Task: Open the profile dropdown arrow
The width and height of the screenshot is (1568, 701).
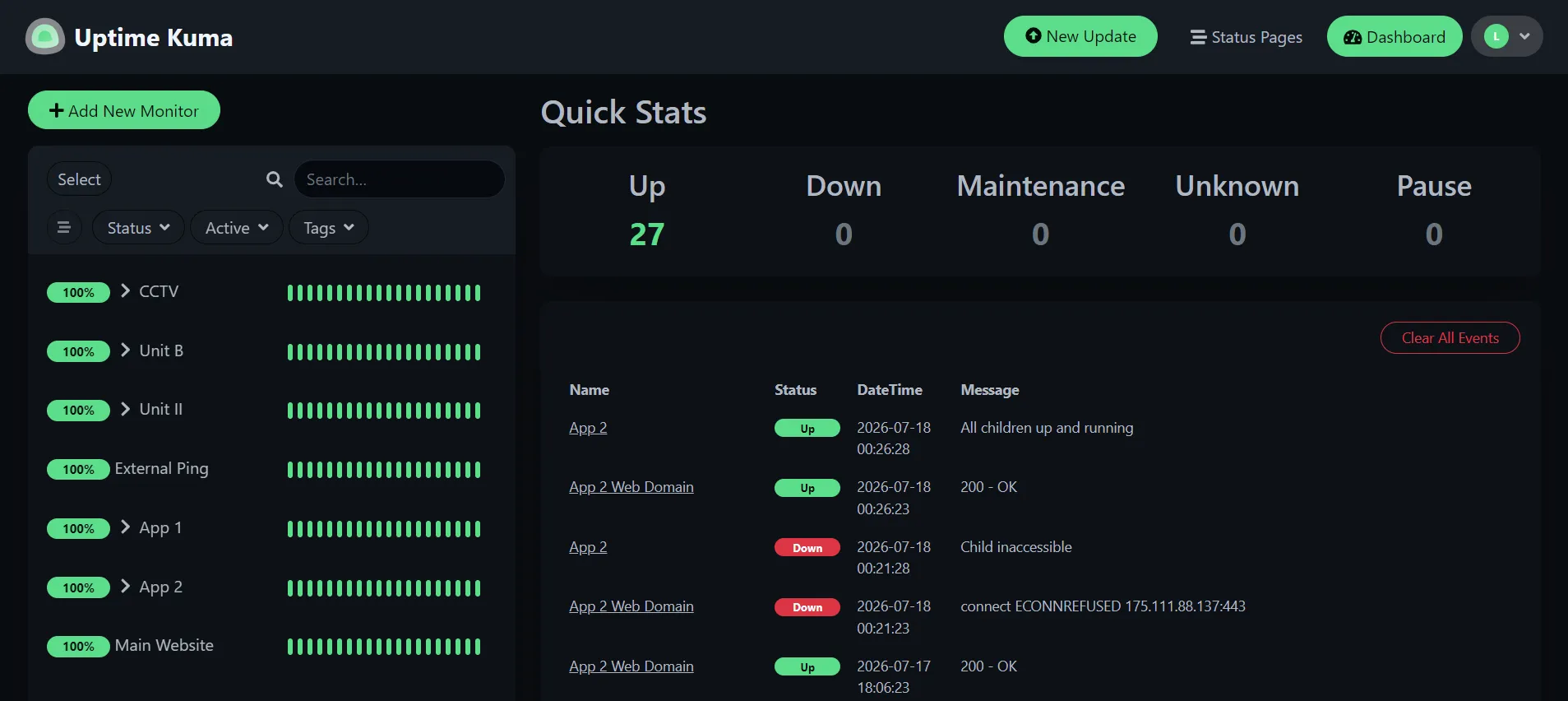Action: coord(1524,36)
